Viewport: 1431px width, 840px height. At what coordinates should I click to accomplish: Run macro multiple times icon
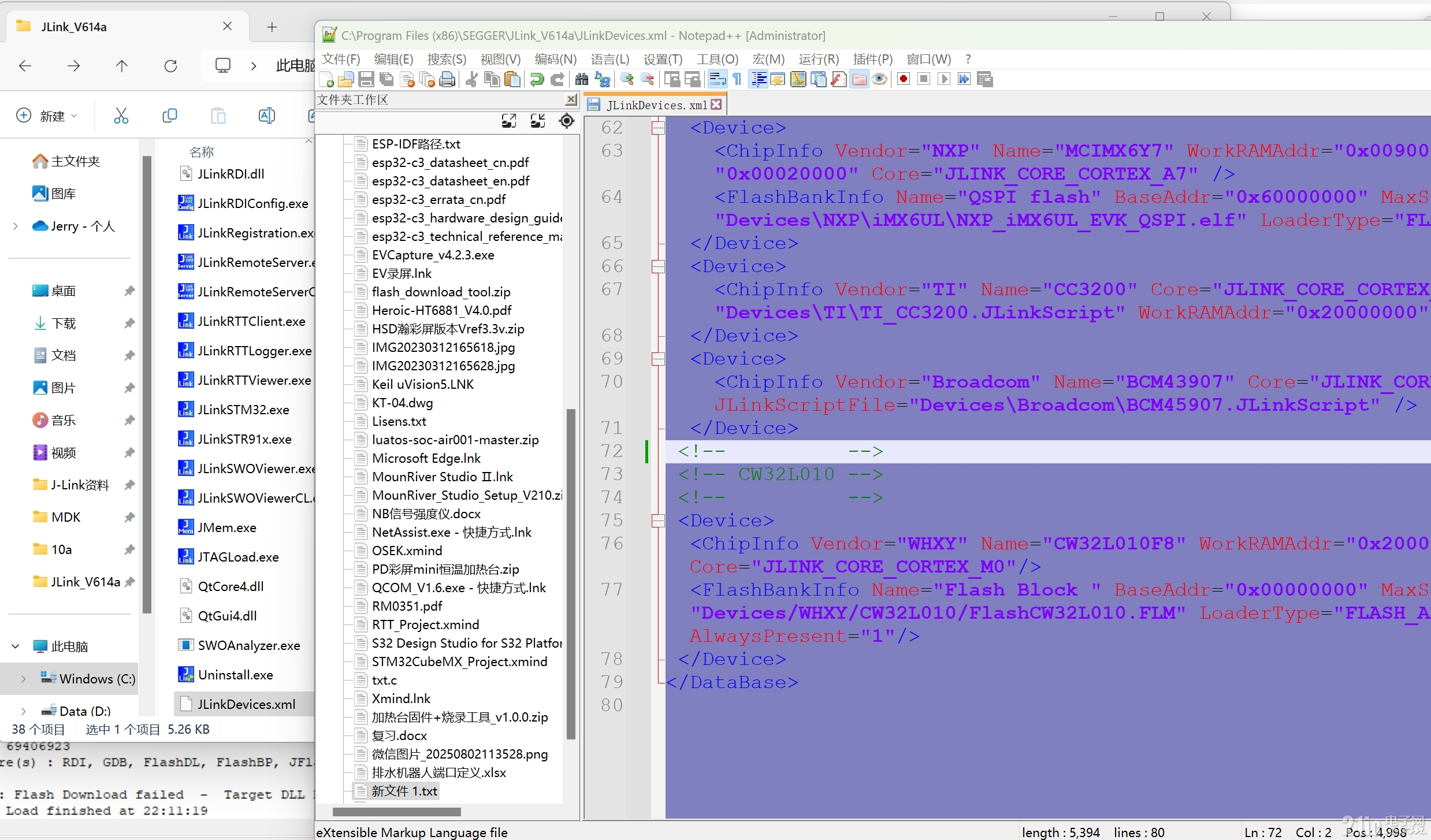tap(964, 79)
